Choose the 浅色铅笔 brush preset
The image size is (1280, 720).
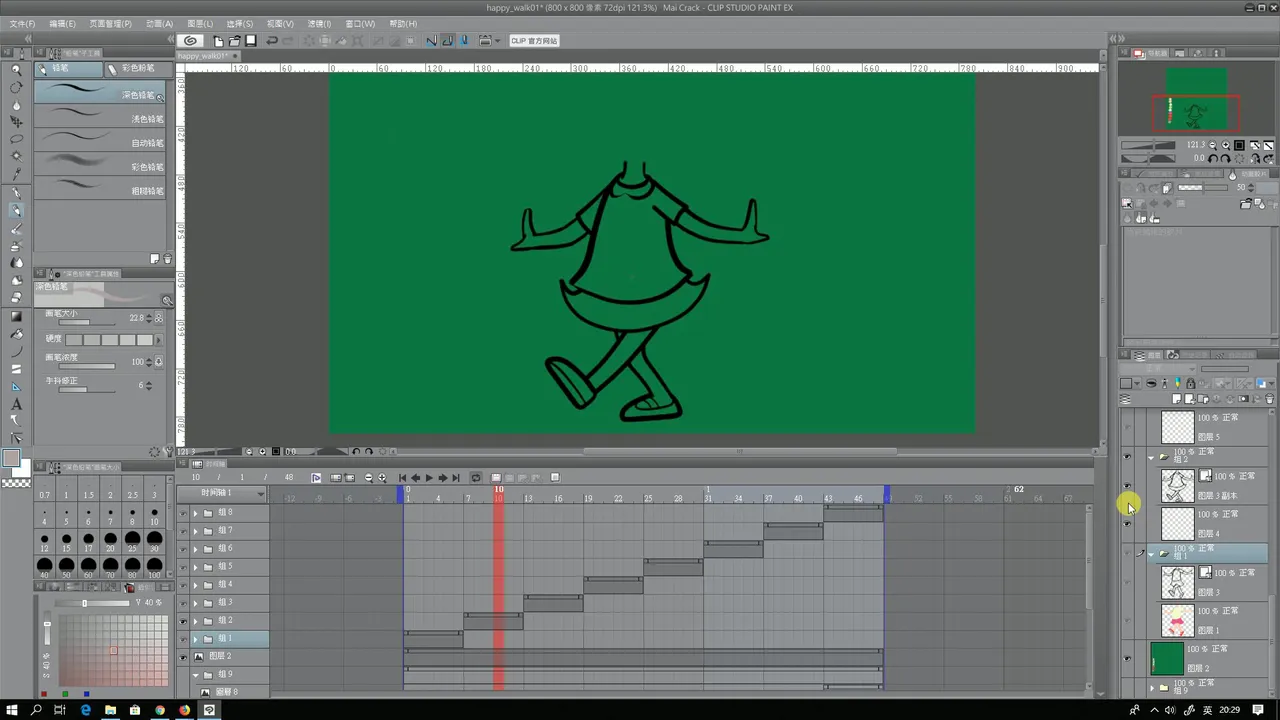coord(101,118)
